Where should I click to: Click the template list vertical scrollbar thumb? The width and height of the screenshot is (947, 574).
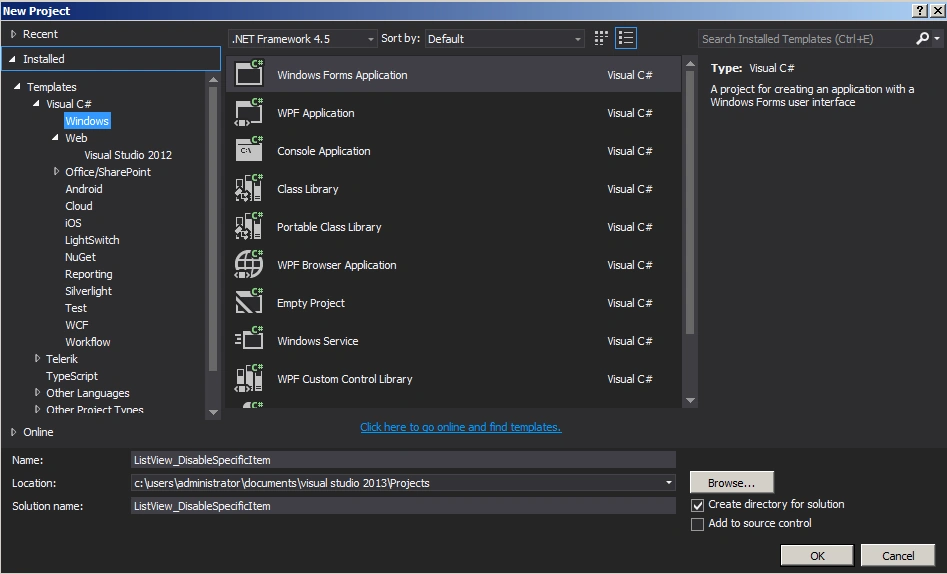[690, 202]
